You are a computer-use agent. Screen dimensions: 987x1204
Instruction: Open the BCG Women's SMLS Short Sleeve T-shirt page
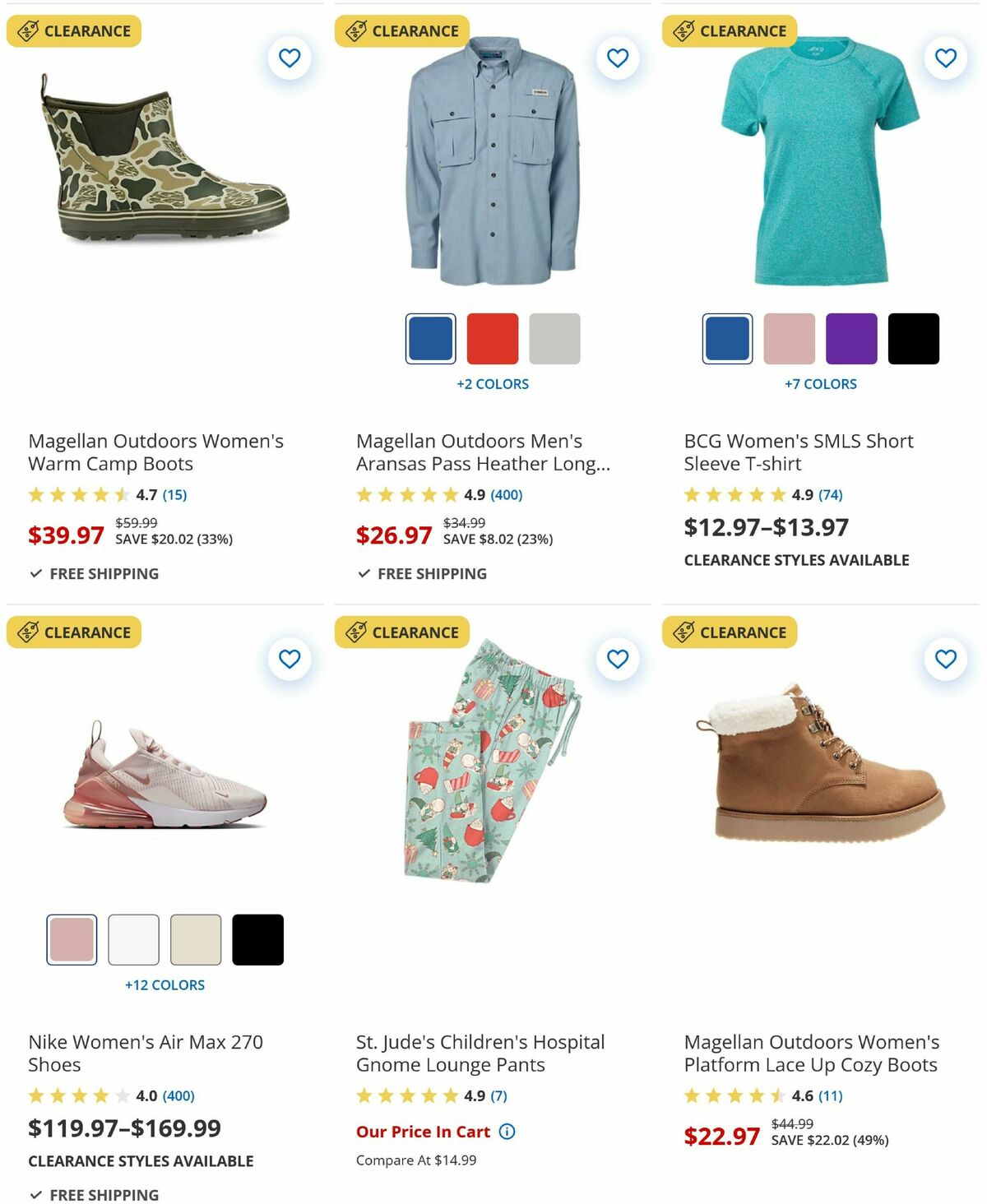click(798, 452)
